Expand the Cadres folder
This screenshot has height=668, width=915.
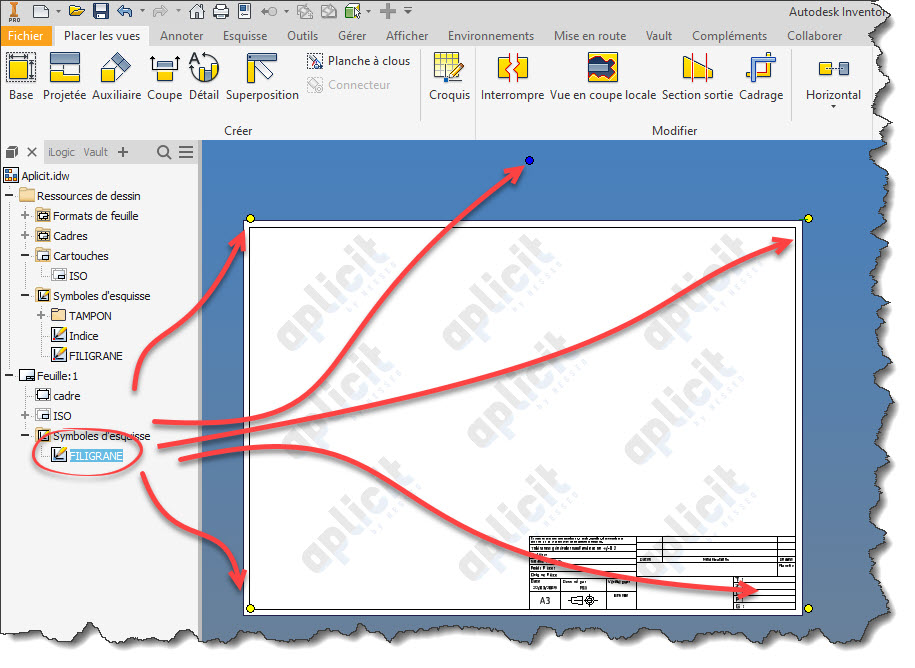25,236
